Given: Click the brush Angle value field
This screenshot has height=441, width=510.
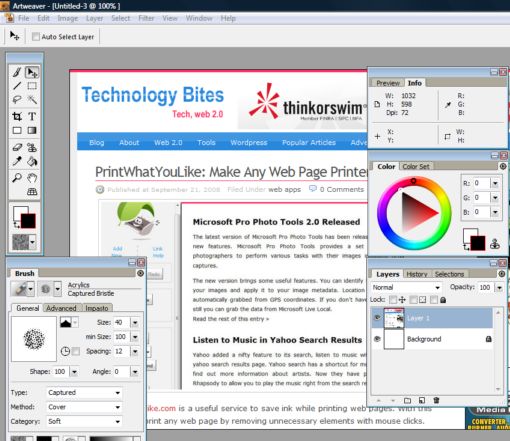Looking at the screenshot, I should (x=121, y=371).
